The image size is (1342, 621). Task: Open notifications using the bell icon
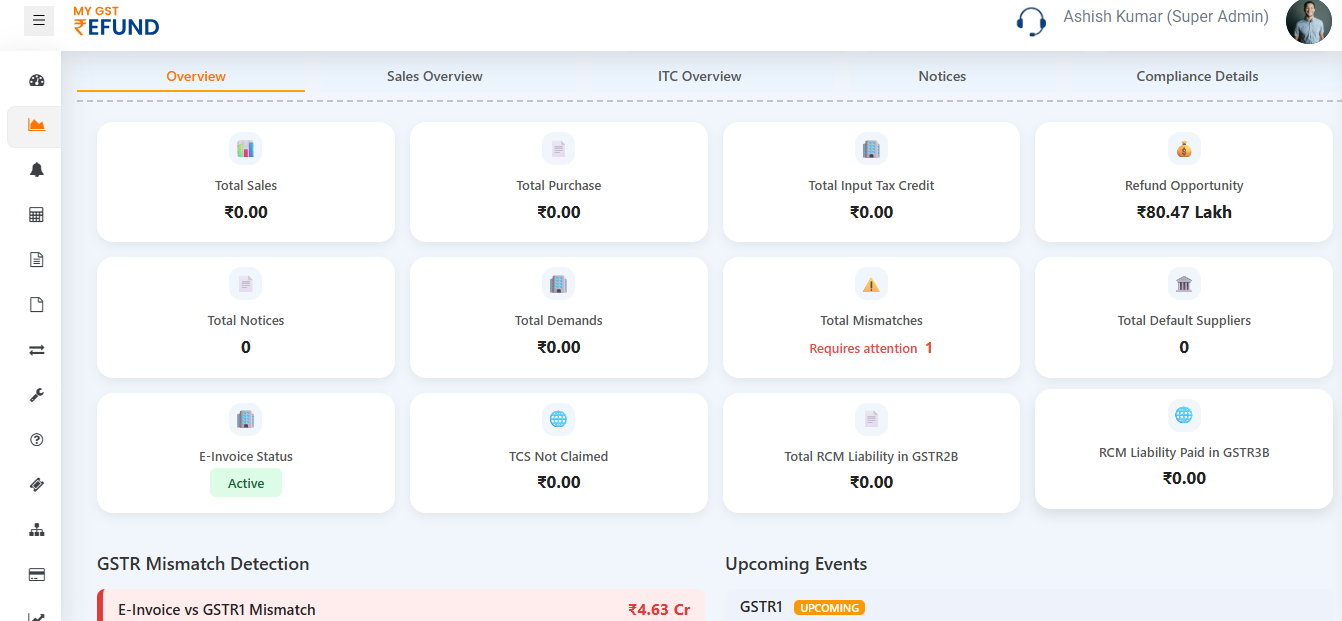point(36,170)
